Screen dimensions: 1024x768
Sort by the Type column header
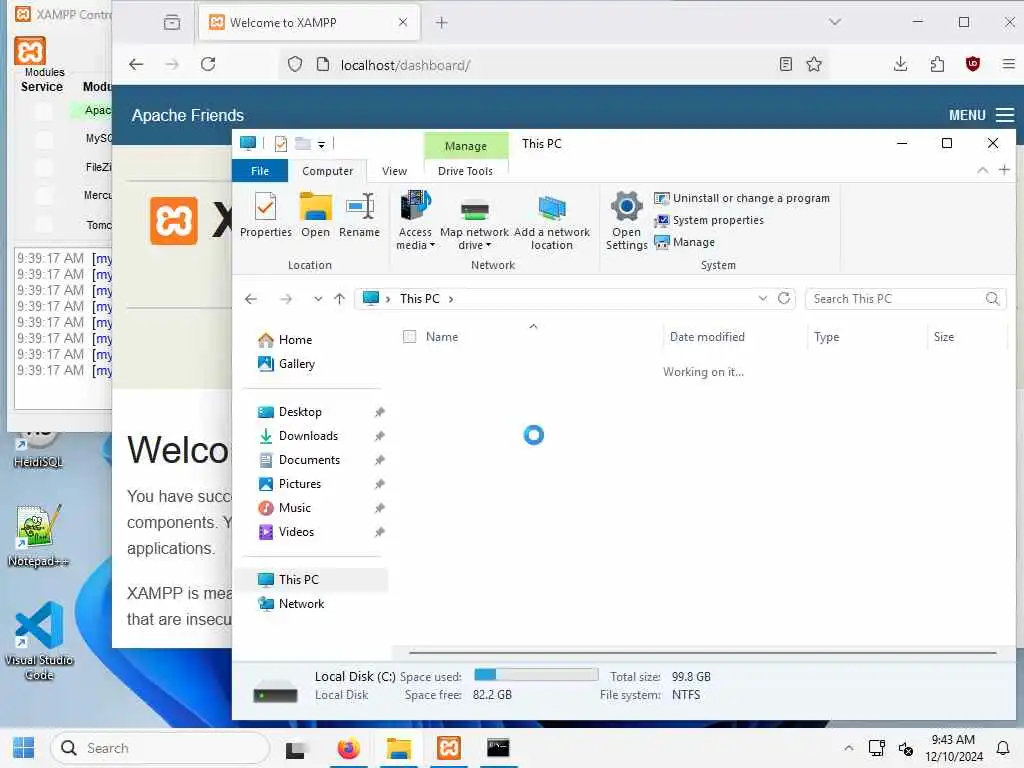[826, 336]
